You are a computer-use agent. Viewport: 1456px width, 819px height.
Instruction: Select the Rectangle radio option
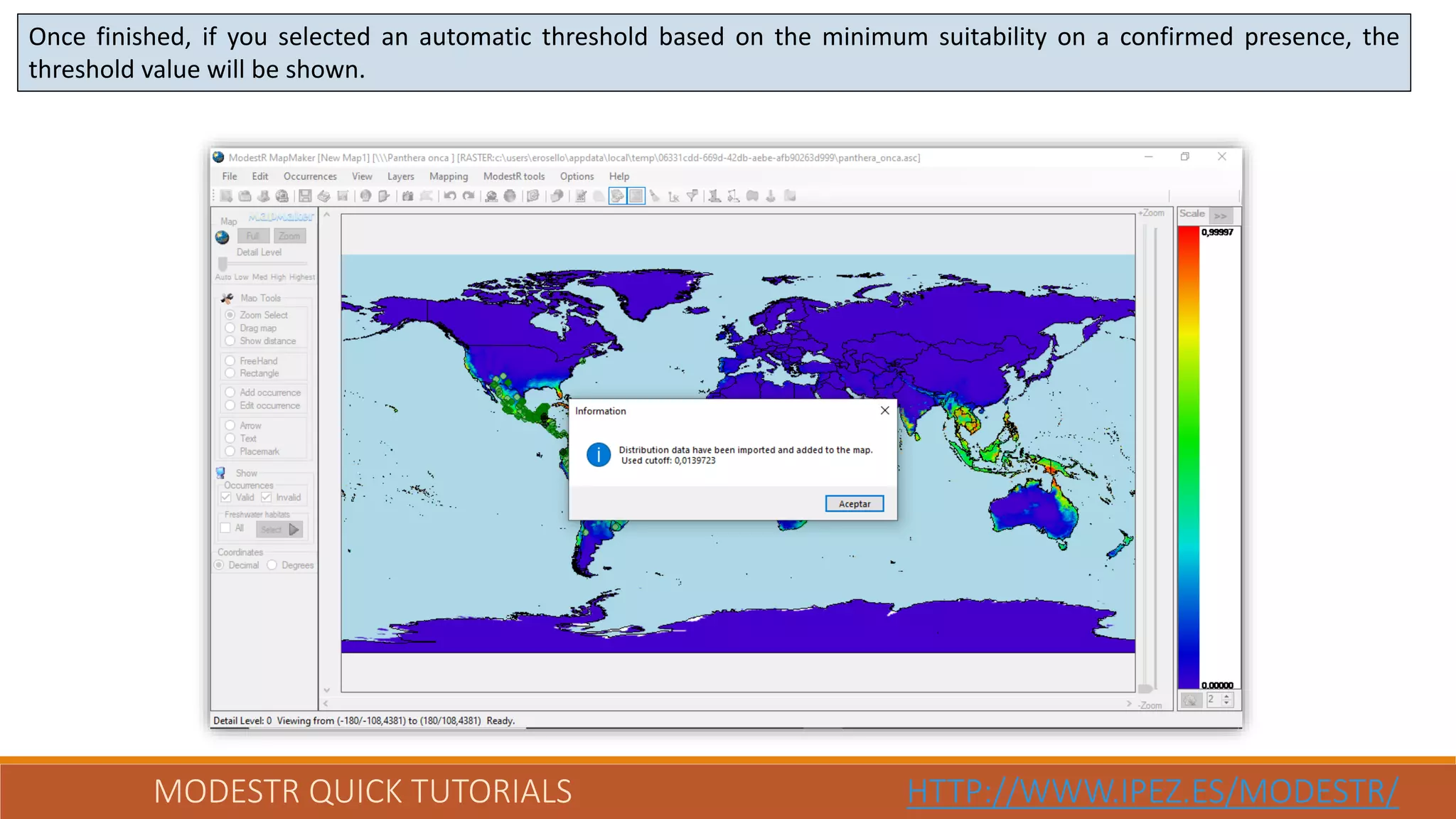tap(230, 373)
